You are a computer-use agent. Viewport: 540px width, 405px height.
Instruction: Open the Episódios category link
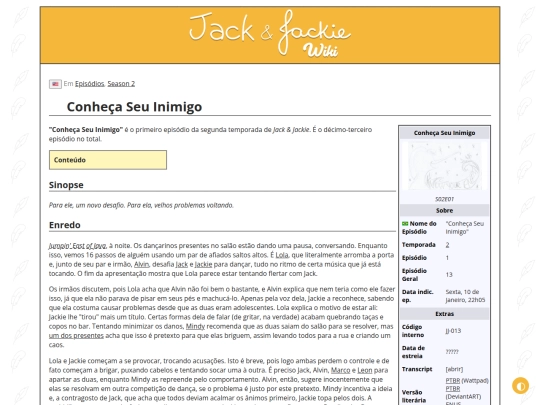[90, 84]
